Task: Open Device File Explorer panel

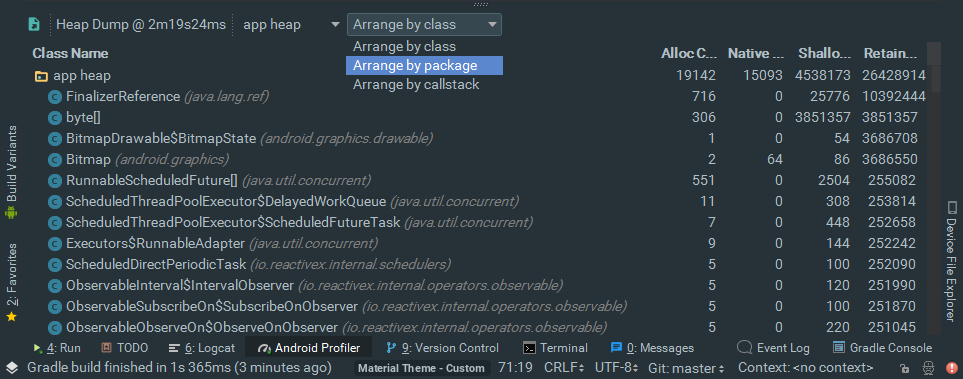Action: point(951,260)
